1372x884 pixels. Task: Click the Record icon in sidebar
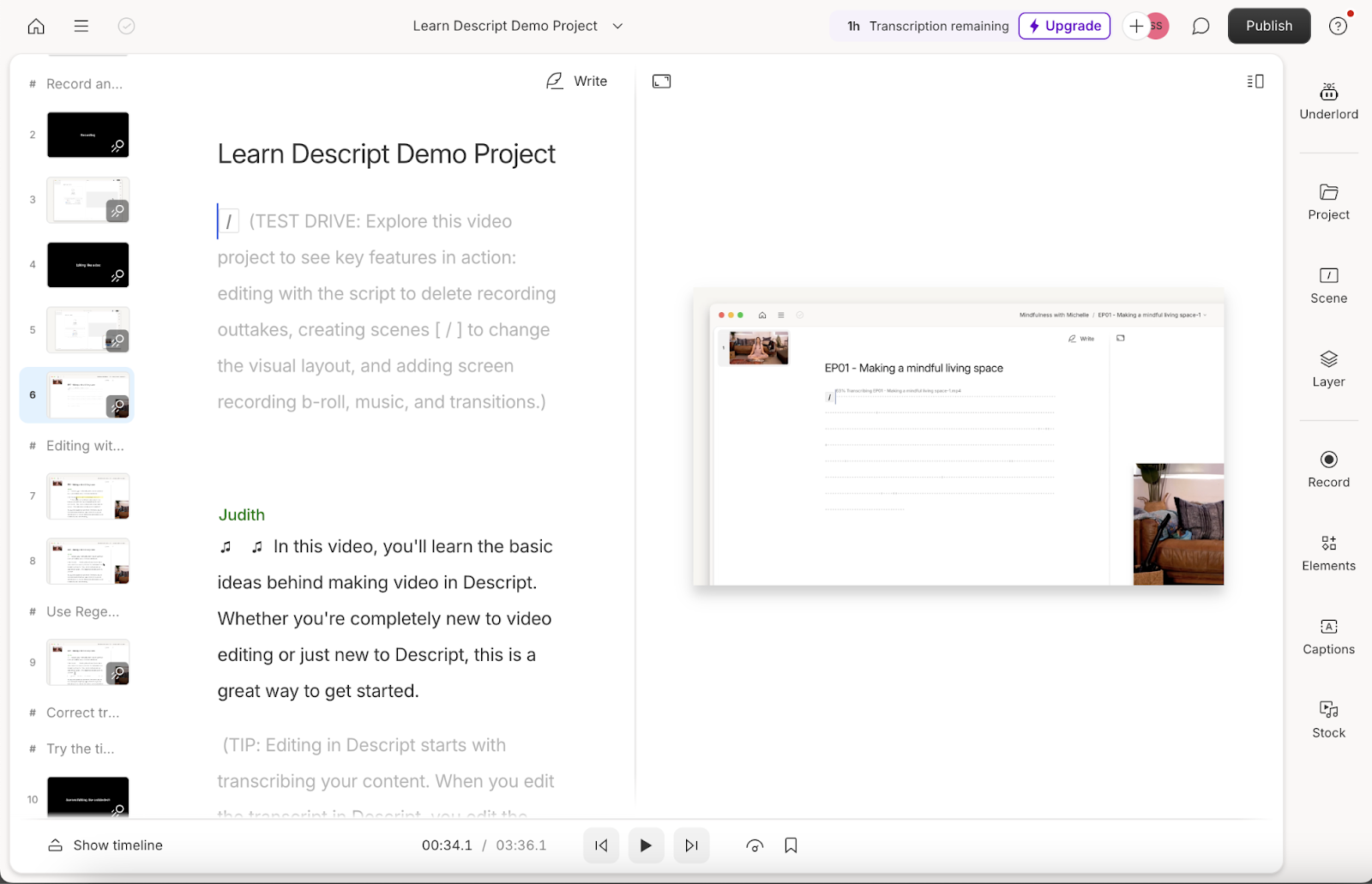pyautogui.click(x=1328, y=468)
